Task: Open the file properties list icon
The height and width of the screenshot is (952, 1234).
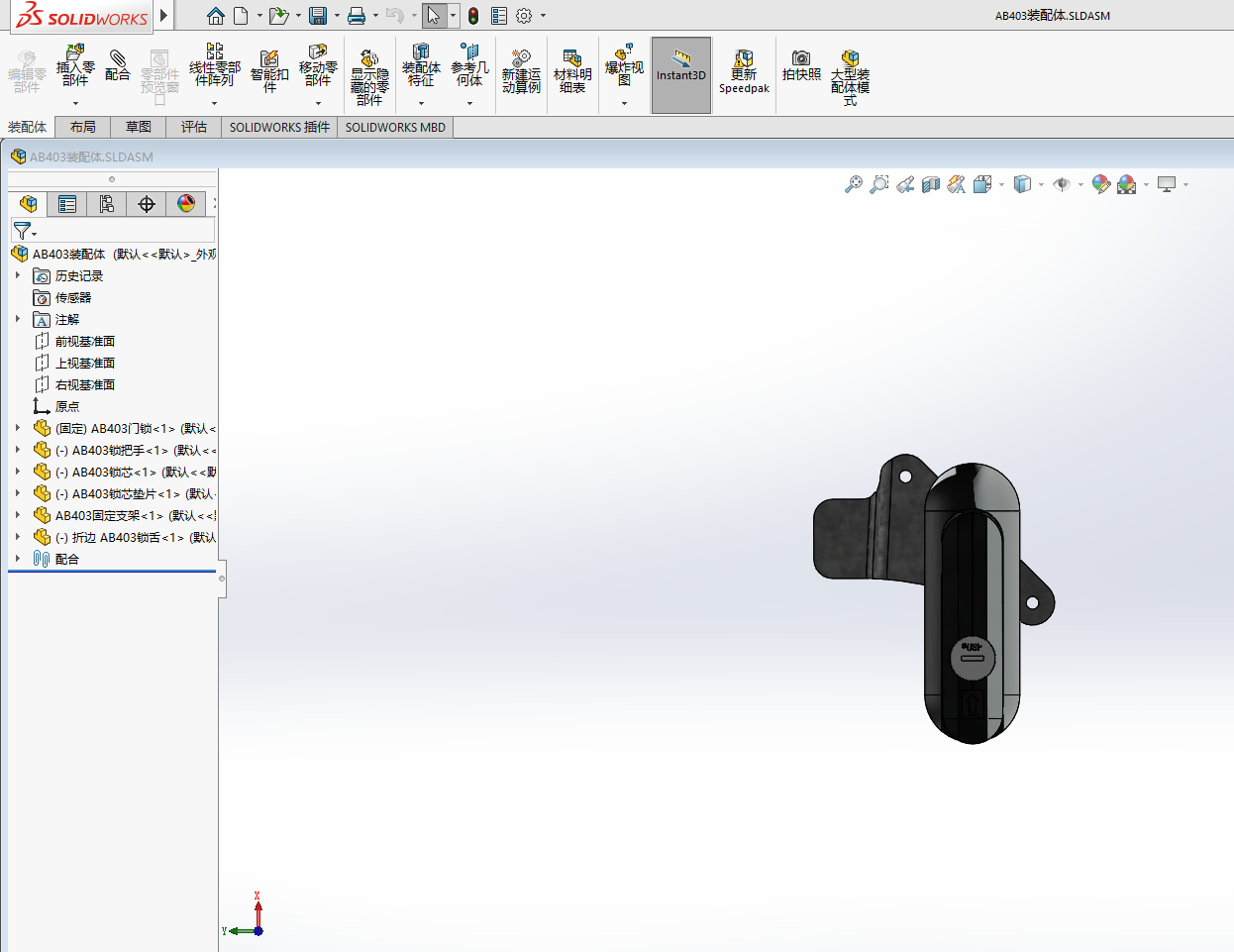Action: [499, 16]
